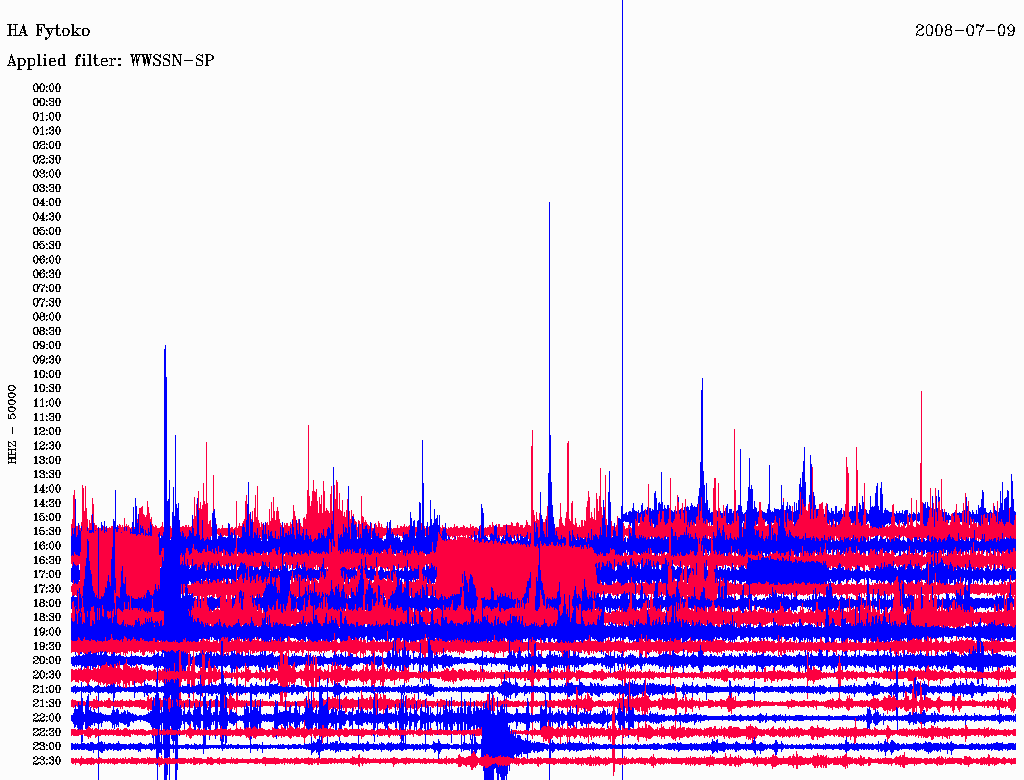Select the 16:00 time label

[x=46, y=546]
